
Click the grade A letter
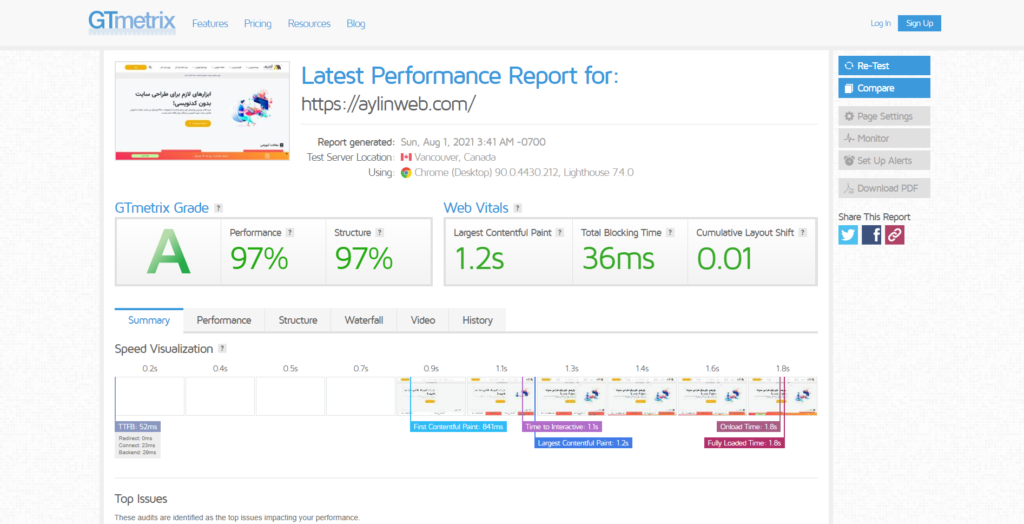click(x=168, y=252)
